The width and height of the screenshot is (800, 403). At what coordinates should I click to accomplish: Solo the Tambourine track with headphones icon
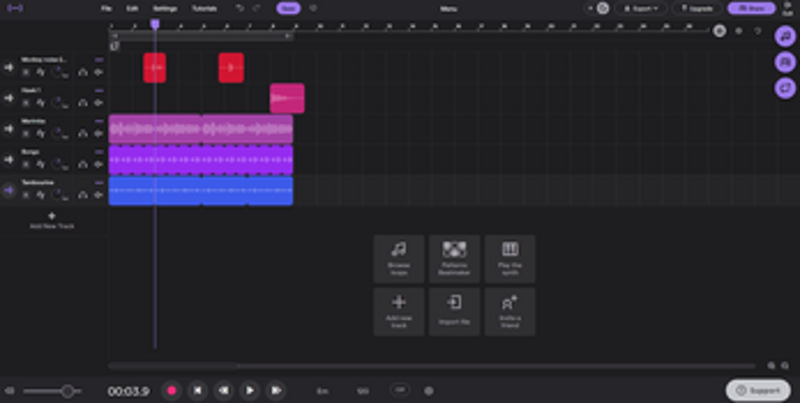pyautogui.click(x=83, y=195)
